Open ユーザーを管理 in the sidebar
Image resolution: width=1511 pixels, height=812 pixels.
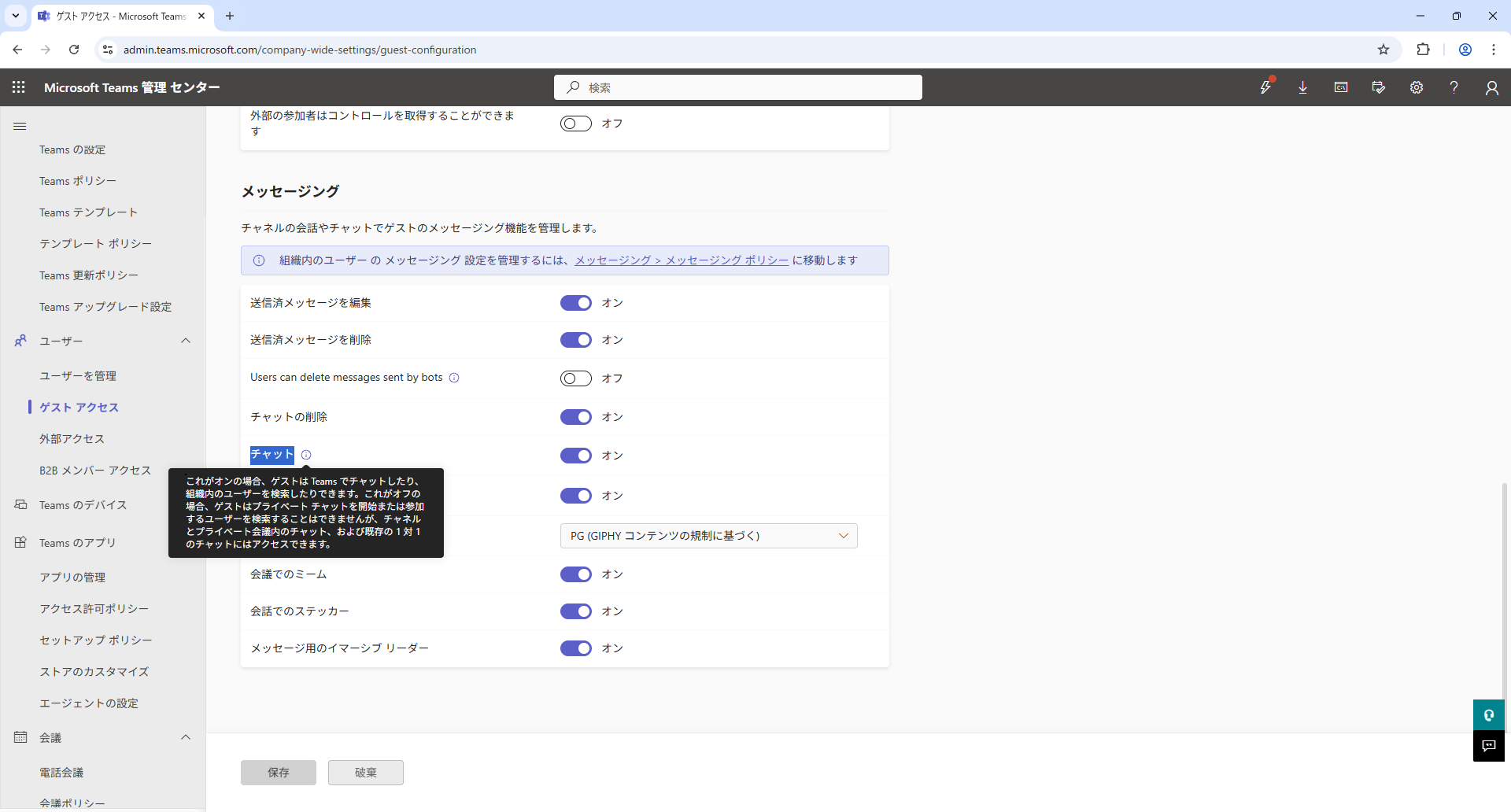pos(78,376)
